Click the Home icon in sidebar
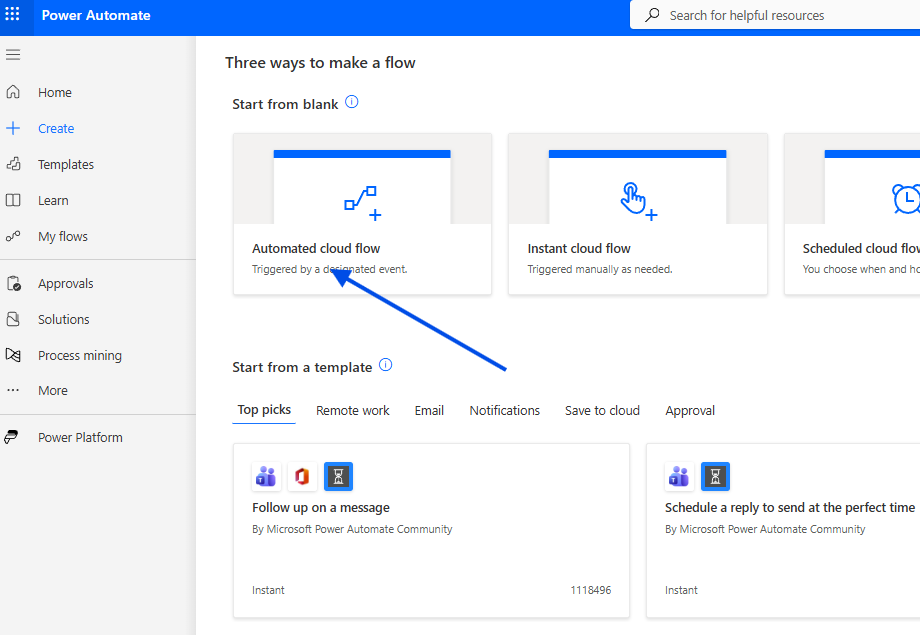The height and width of the screenshot is (635, 920). click(x=13, y=92)
